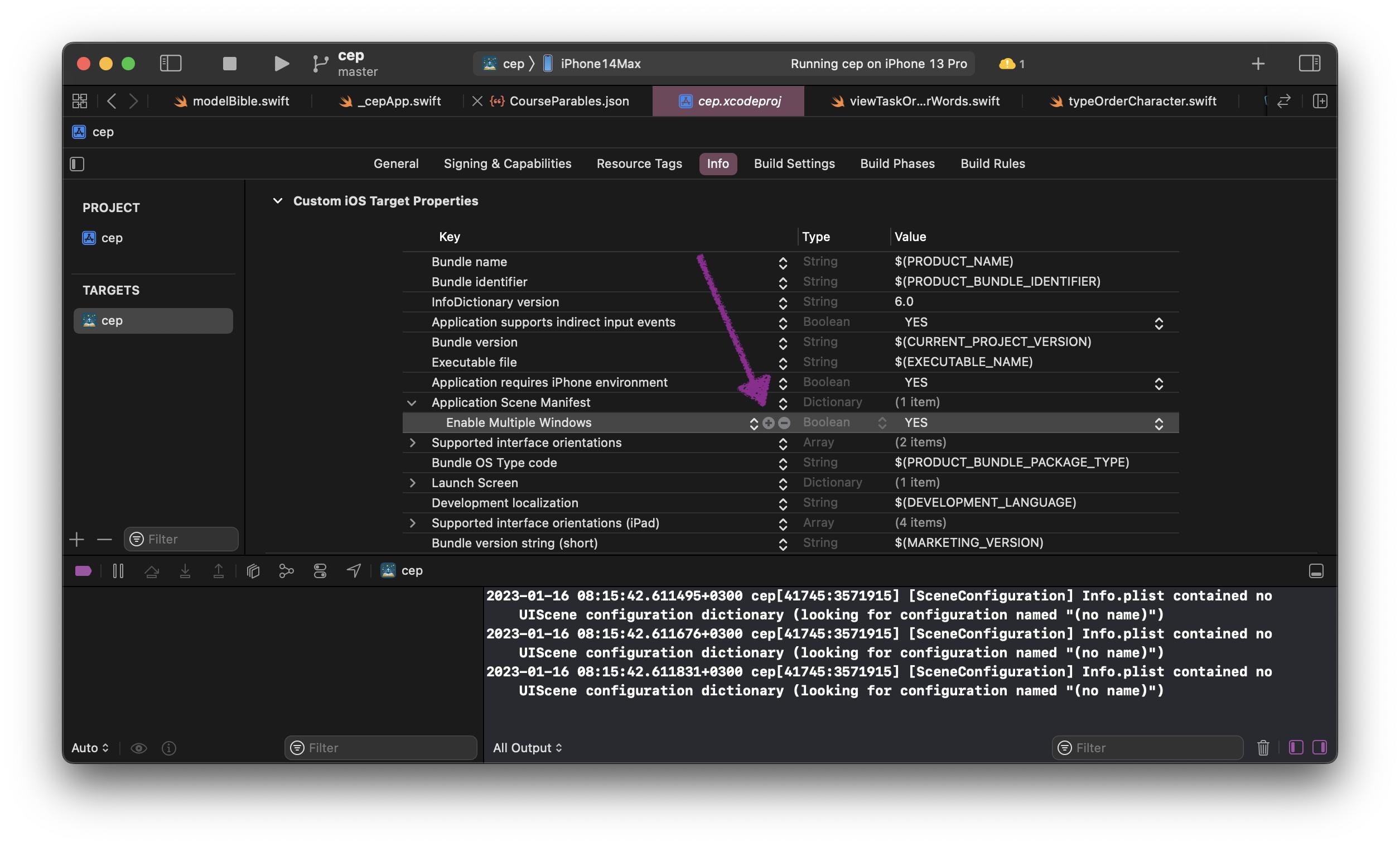Click cep scheme selector

[504, 64]
